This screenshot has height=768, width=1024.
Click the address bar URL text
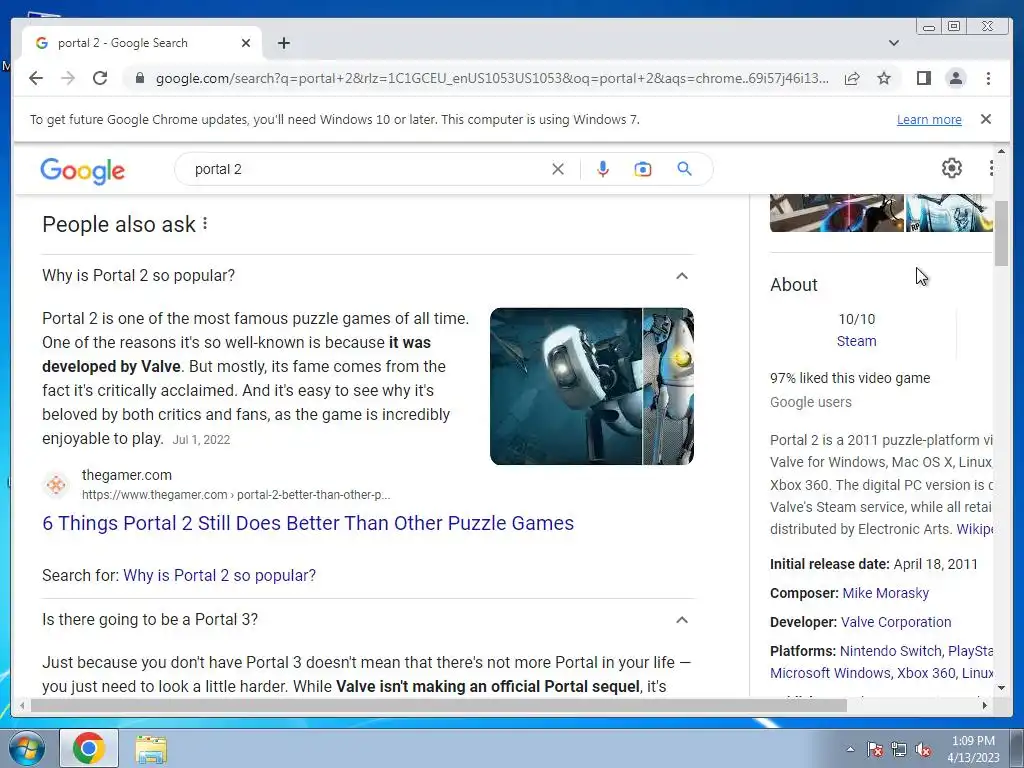pos(492,78)
